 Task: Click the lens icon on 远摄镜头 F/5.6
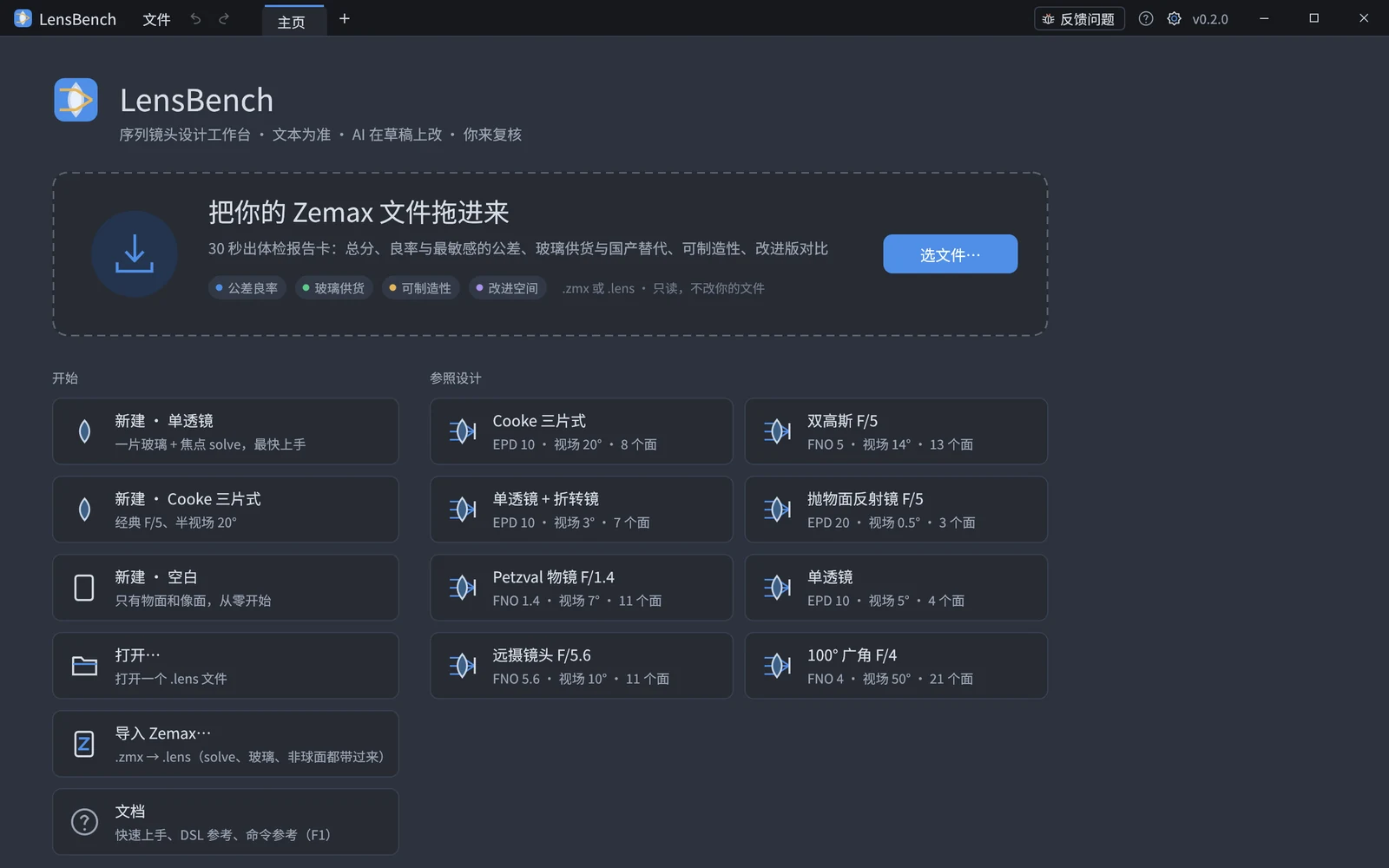[x=463, y=666]
